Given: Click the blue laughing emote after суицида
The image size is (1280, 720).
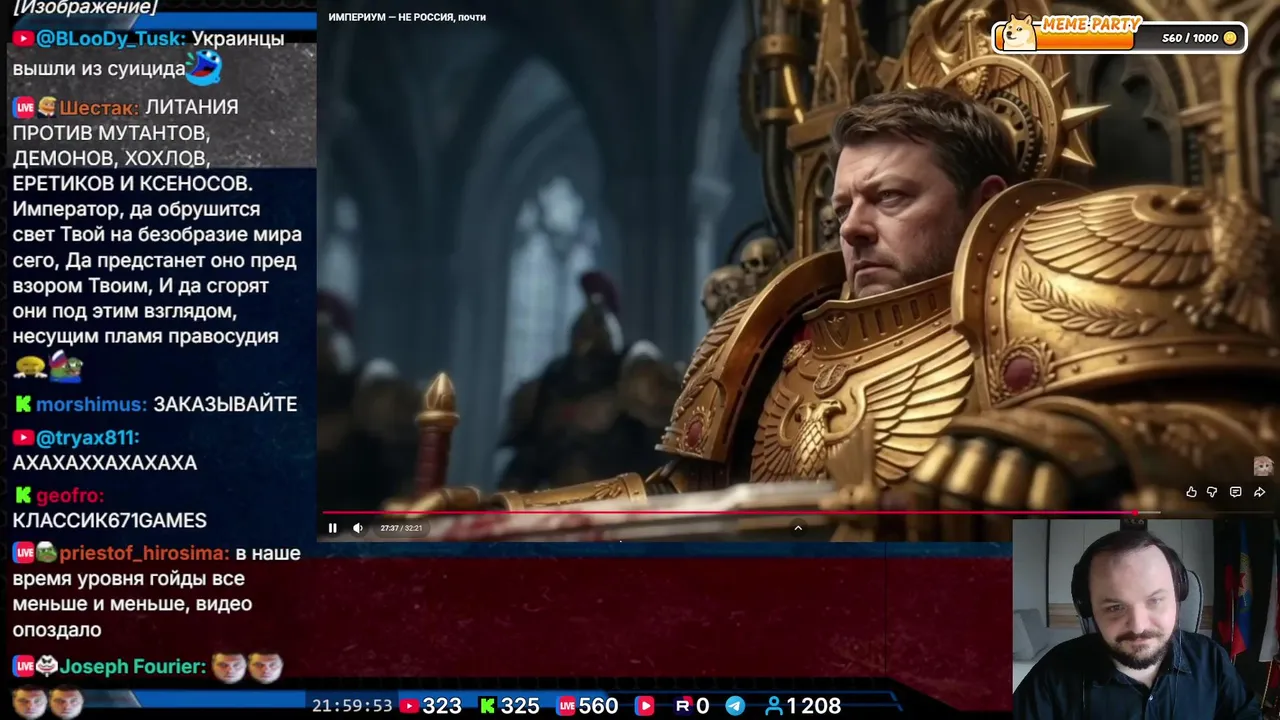Looking at the screenshot, I should [204, 67].
